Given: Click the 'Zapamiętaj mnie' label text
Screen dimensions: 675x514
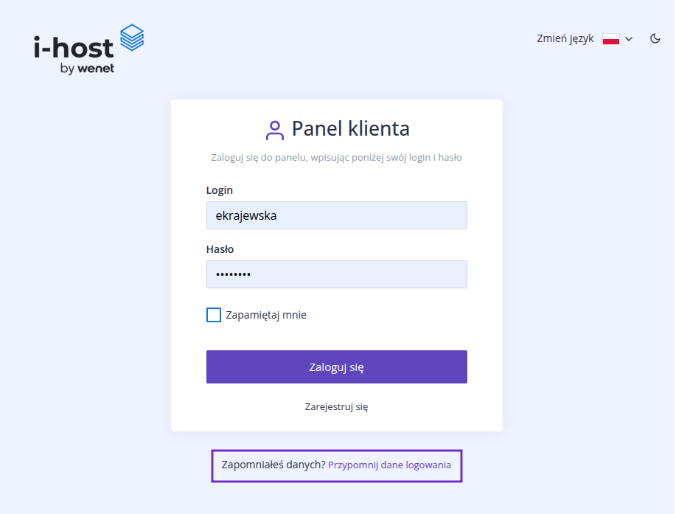Looking at the screenshot, I should (x=266, y=315).
